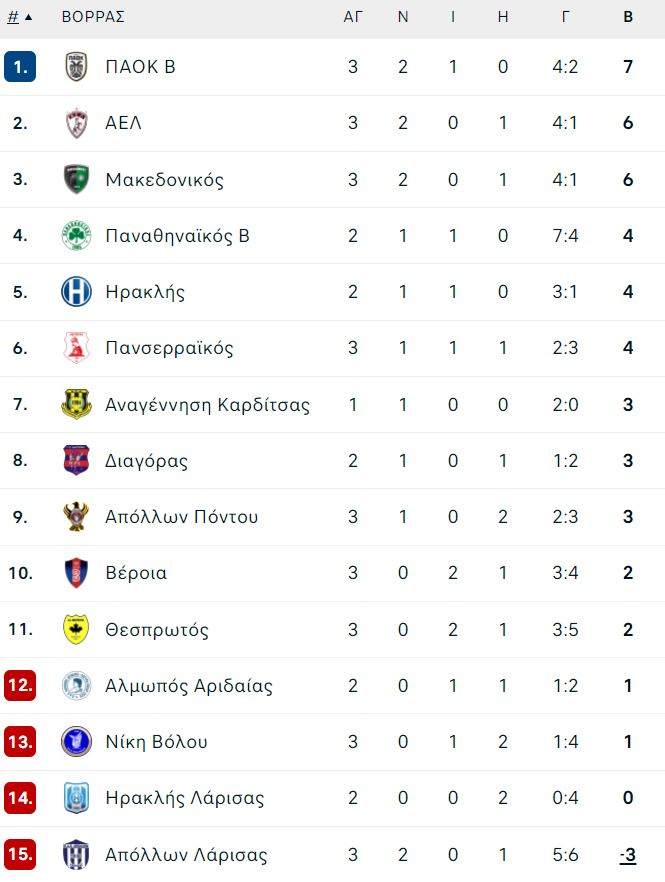Image resolution: width=665 pixels, height=882 pixels.
Task: Select the Θεσπρωτός yellow shield logo
Action: [x=77, y=629]
